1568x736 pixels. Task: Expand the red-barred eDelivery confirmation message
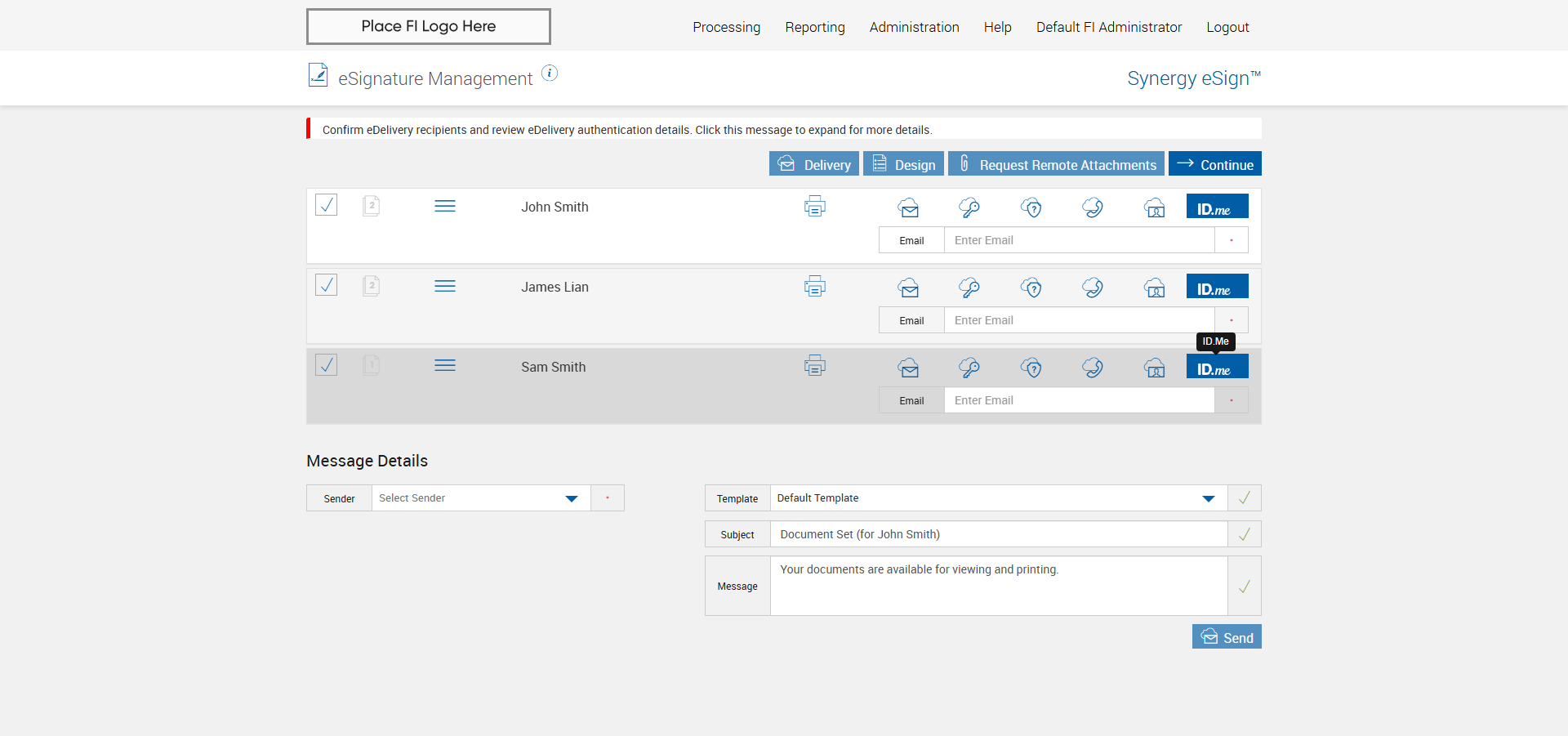(x=626, y=130)
